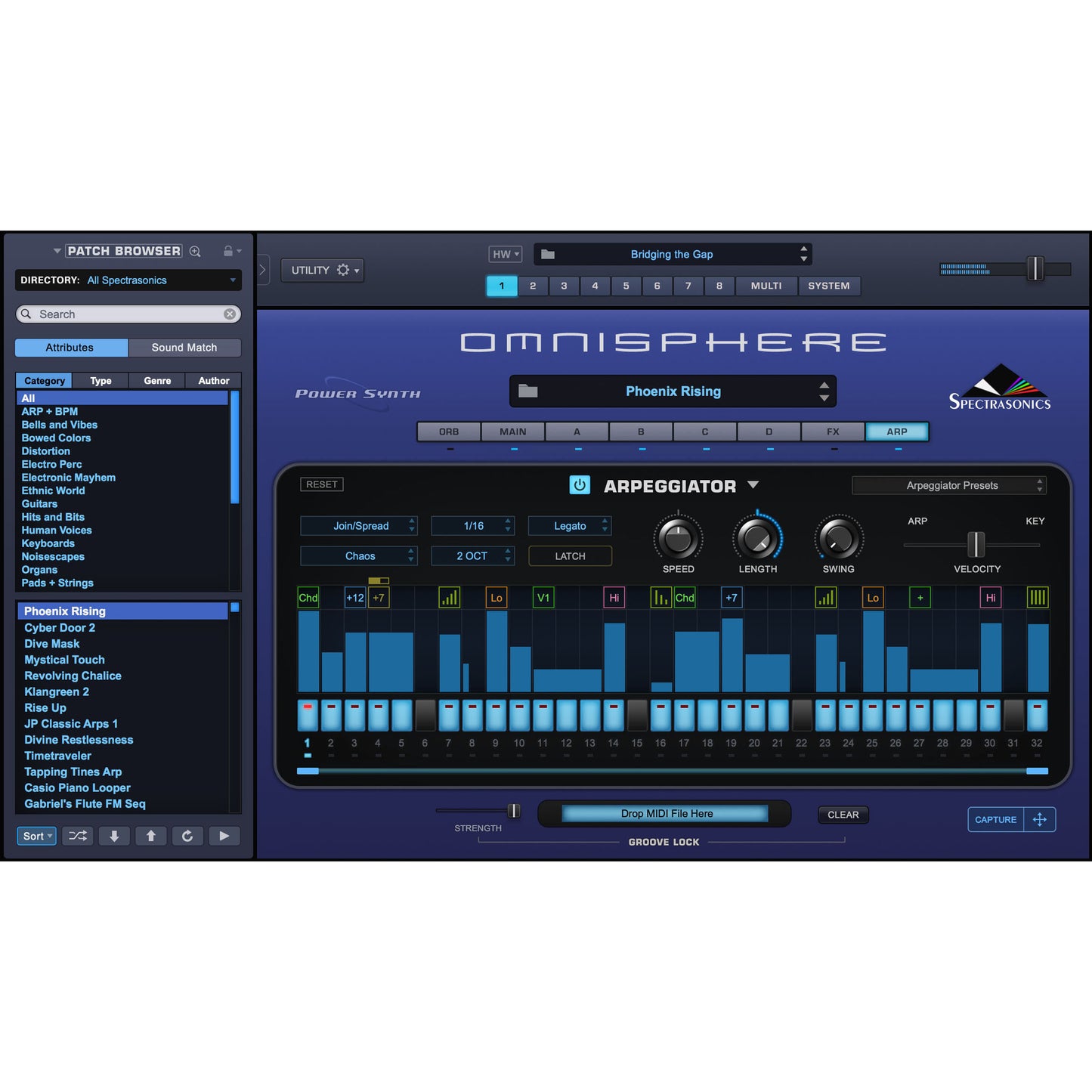Clear the search field with the X
Viewport: 1092px width, 1092px height.
pos(229,314)
